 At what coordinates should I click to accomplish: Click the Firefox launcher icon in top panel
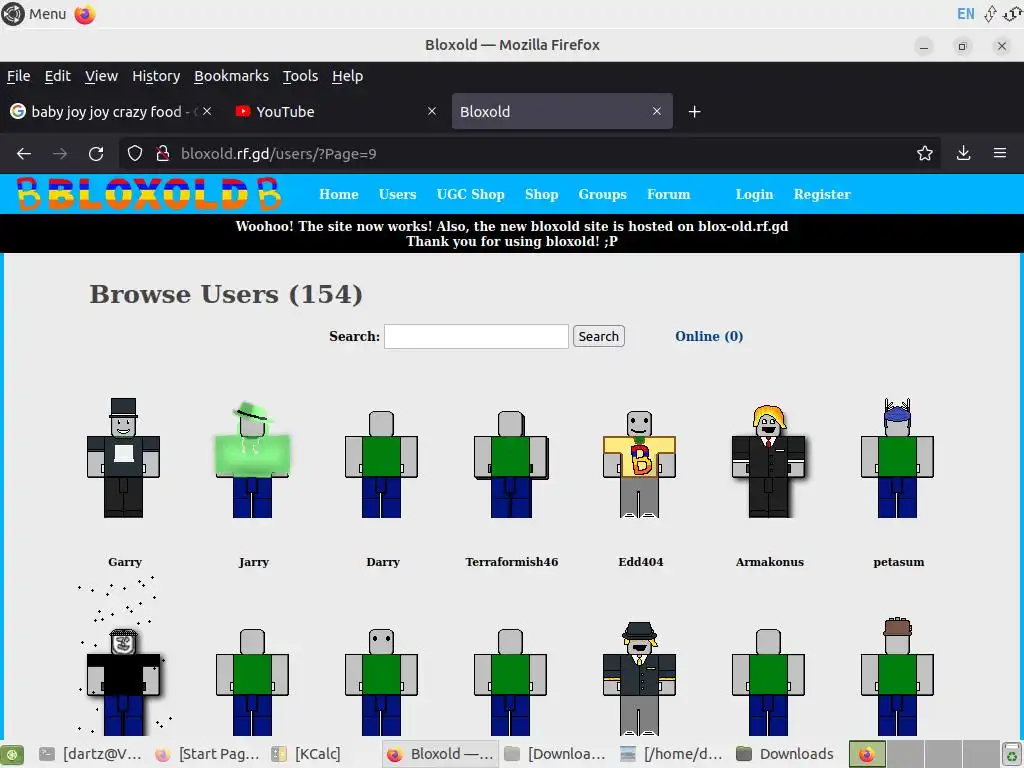[x=85, y=14]
